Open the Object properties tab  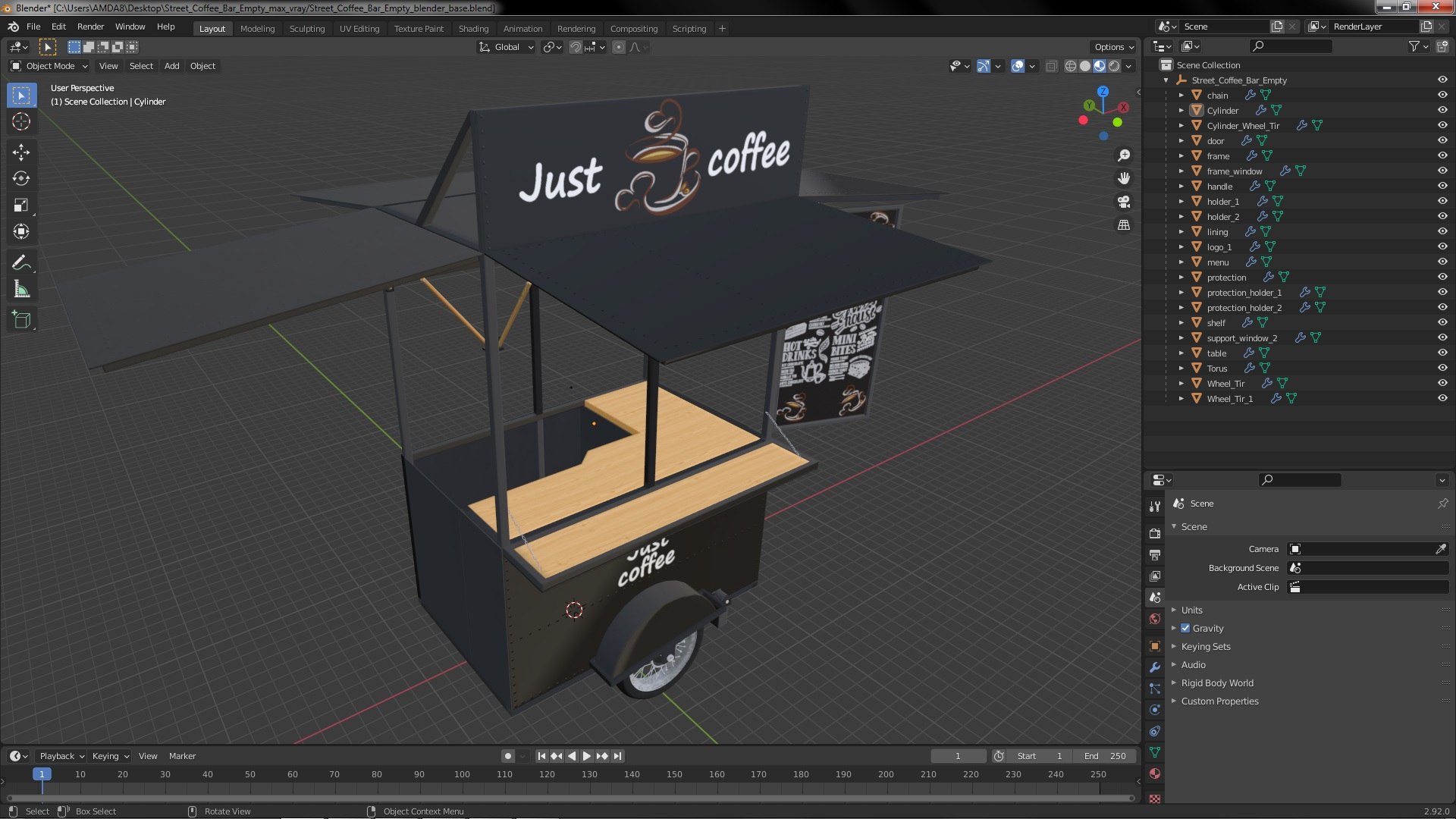point(1155,646)
